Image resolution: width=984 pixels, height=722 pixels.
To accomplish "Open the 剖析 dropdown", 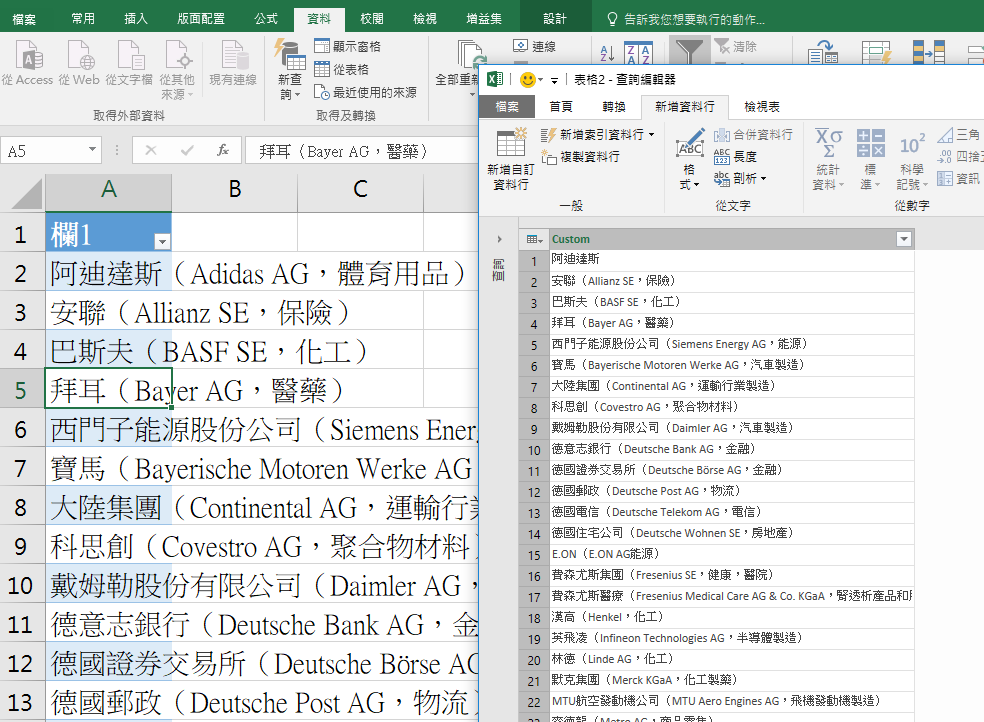I will (741, 179).
